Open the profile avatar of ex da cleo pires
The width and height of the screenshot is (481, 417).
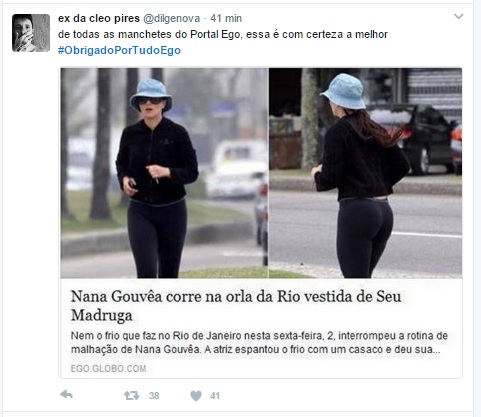tap(31, 33)
